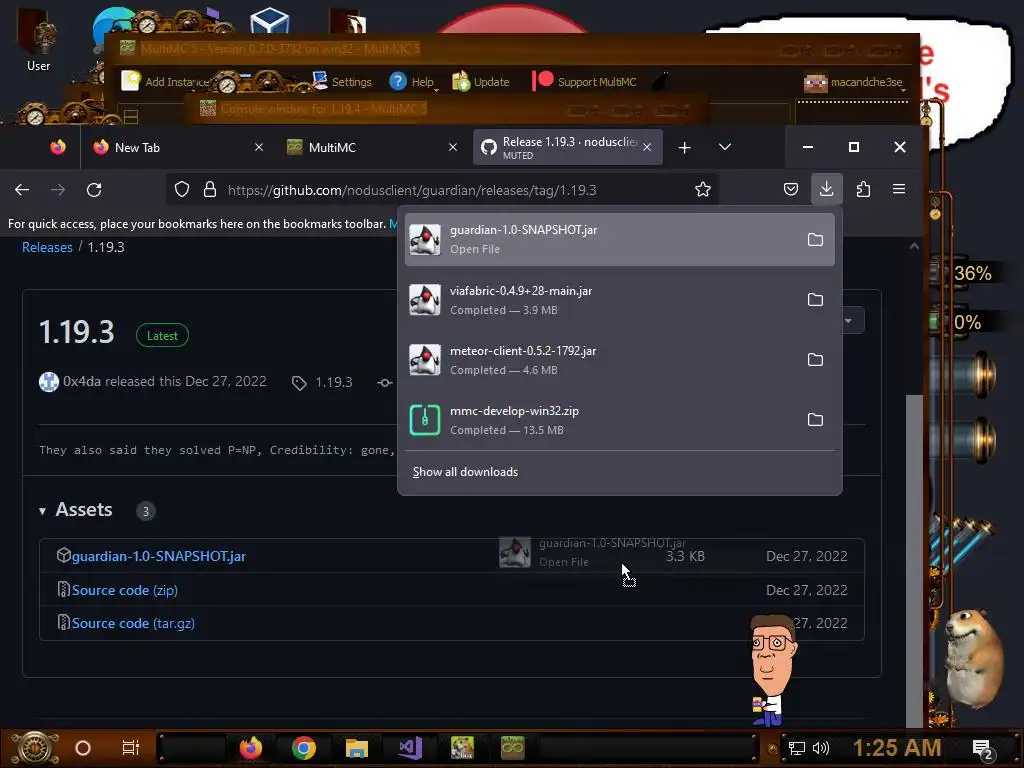Viewport: 1024px width, 768px height.
Task: Launch Firefox from the taskbar
Action: (250, 748)
